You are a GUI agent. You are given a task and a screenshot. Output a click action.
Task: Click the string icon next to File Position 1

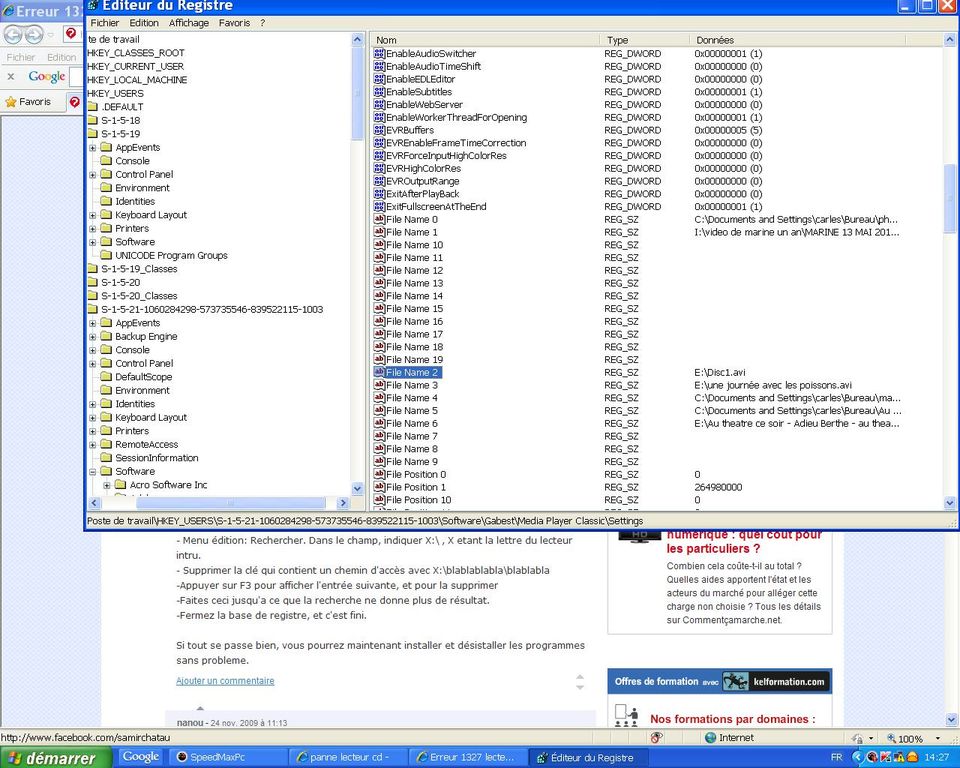(379, 488)
